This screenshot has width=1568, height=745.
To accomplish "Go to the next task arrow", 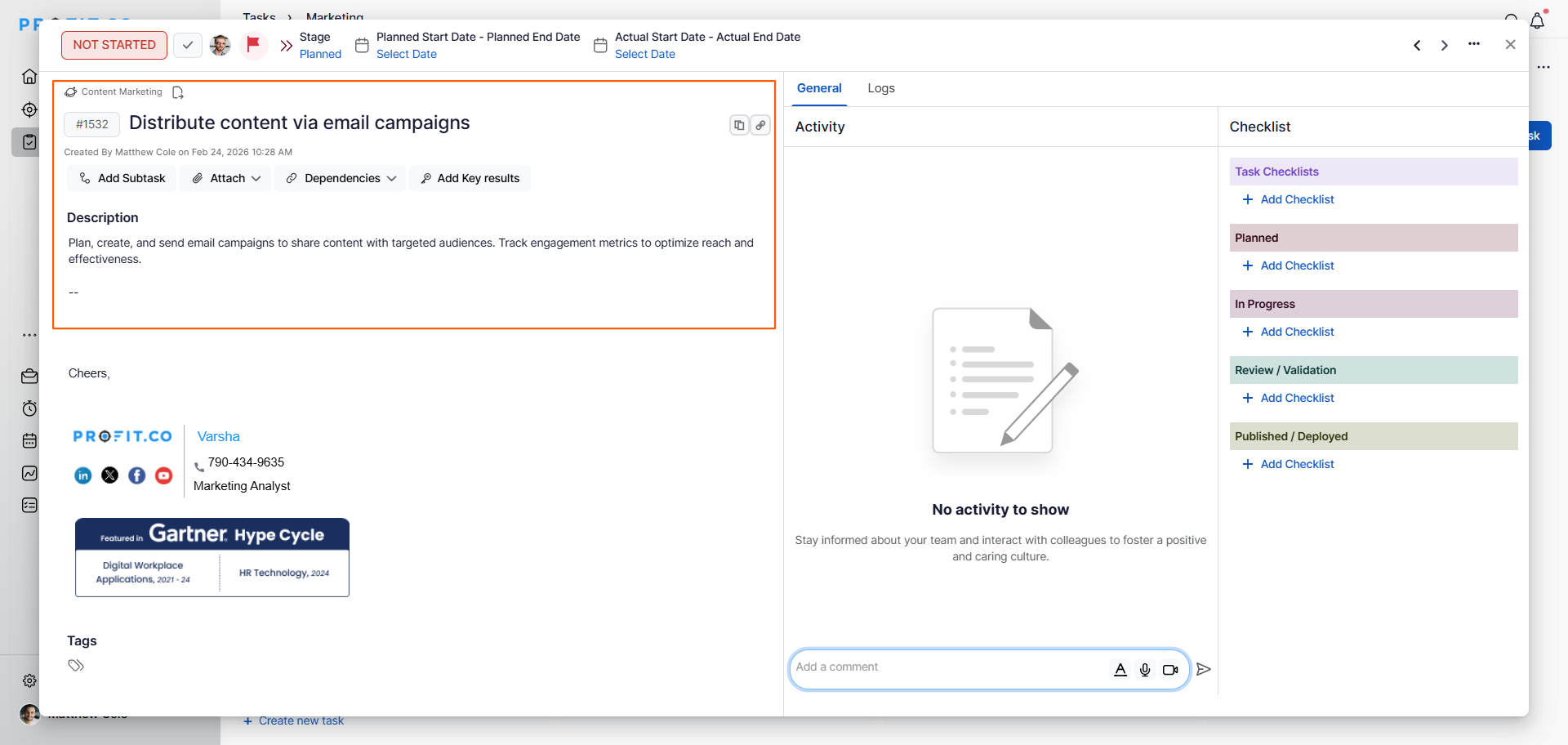I will click(1445, 46).
